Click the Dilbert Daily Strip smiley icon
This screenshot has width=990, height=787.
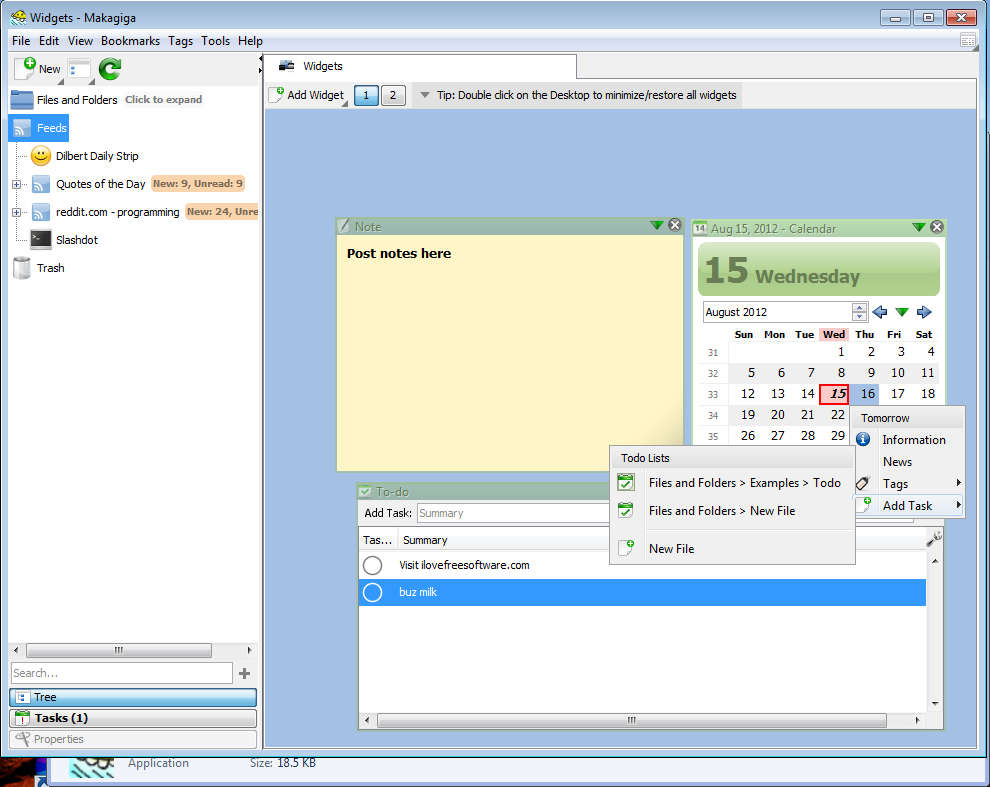(x=41, y=156)
